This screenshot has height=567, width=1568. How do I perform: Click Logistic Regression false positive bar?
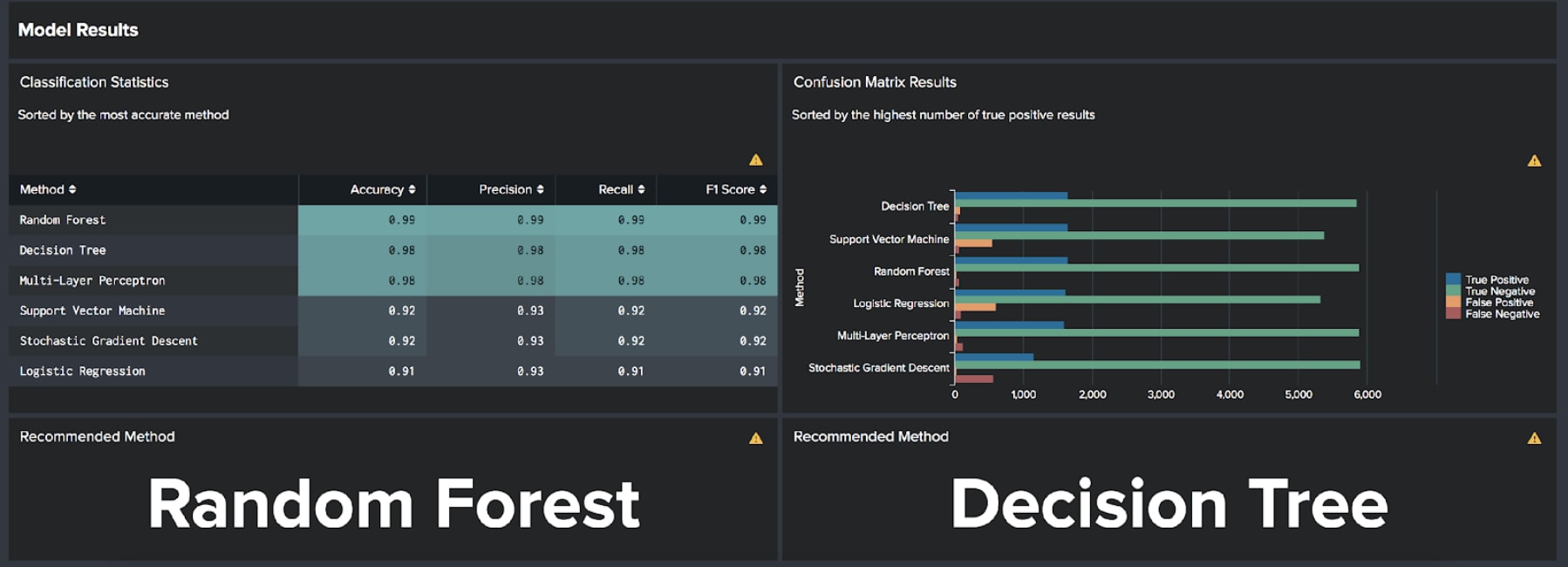click(975, 307)
